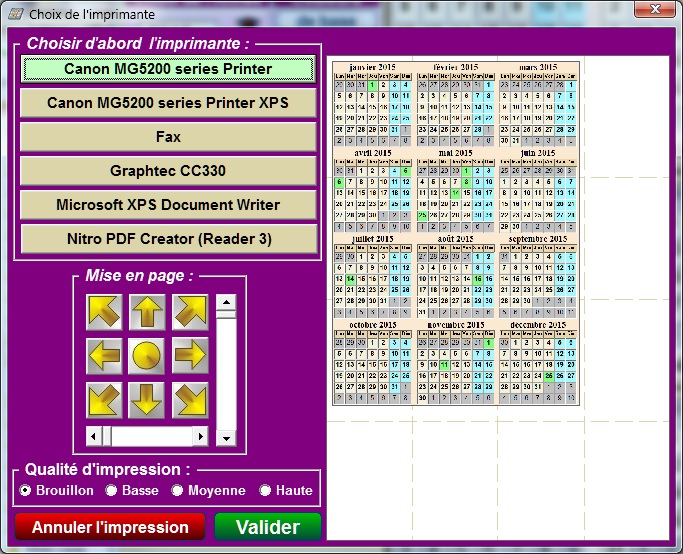Select Brouillon print quality
683x554 pixels.
26,491
